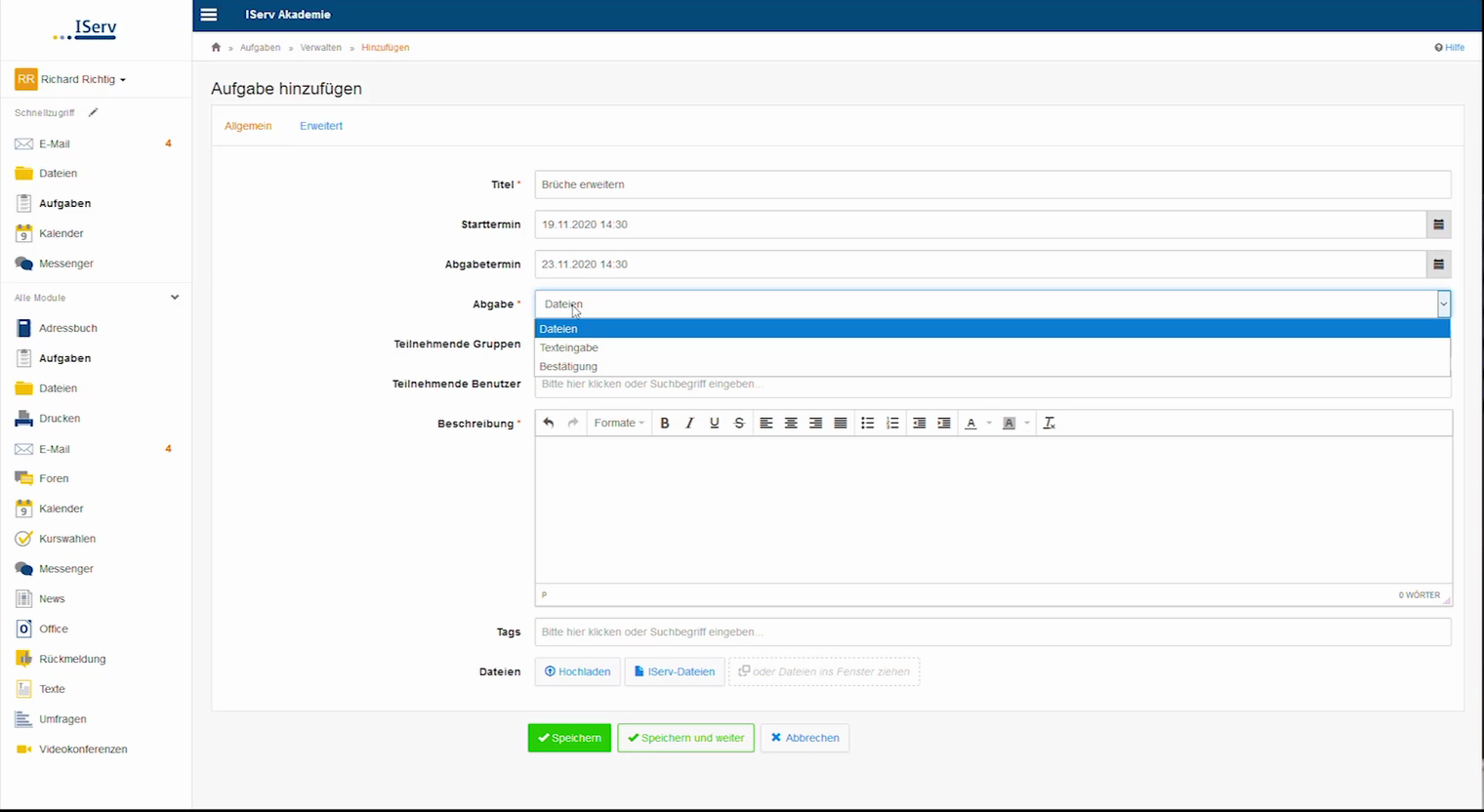Click the clear formatting icon
The height and width of the screenshot is (812, 1484).
[x=1050, y=423]
